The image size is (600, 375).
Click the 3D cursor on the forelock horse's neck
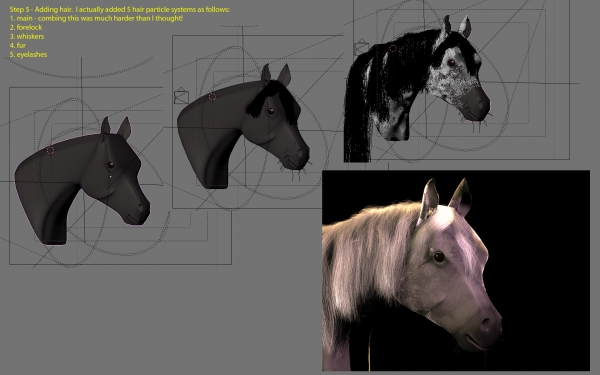[x=212, y=97]
